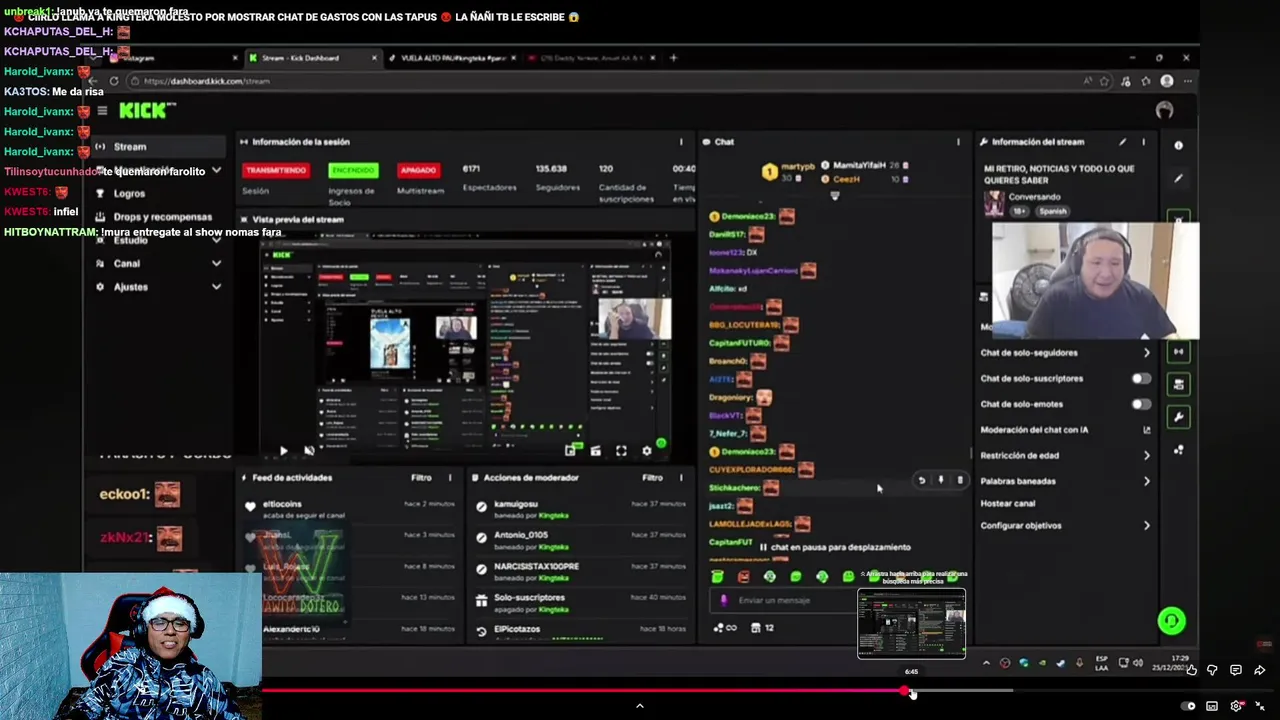Expand the Monetización sidebar section
The height and width of the screenshot is (720, 1280).
pyautogui.click(x=216, y=170)
